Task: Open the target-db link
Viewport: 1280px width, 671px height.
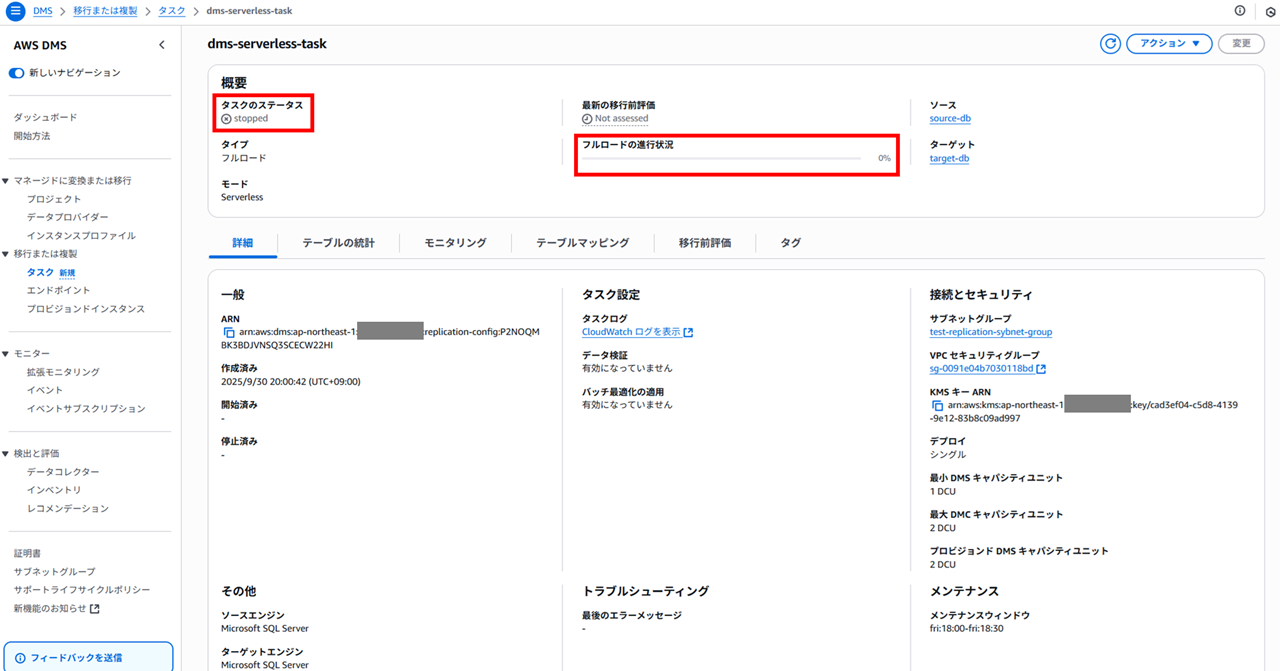Action: [949, 158]
